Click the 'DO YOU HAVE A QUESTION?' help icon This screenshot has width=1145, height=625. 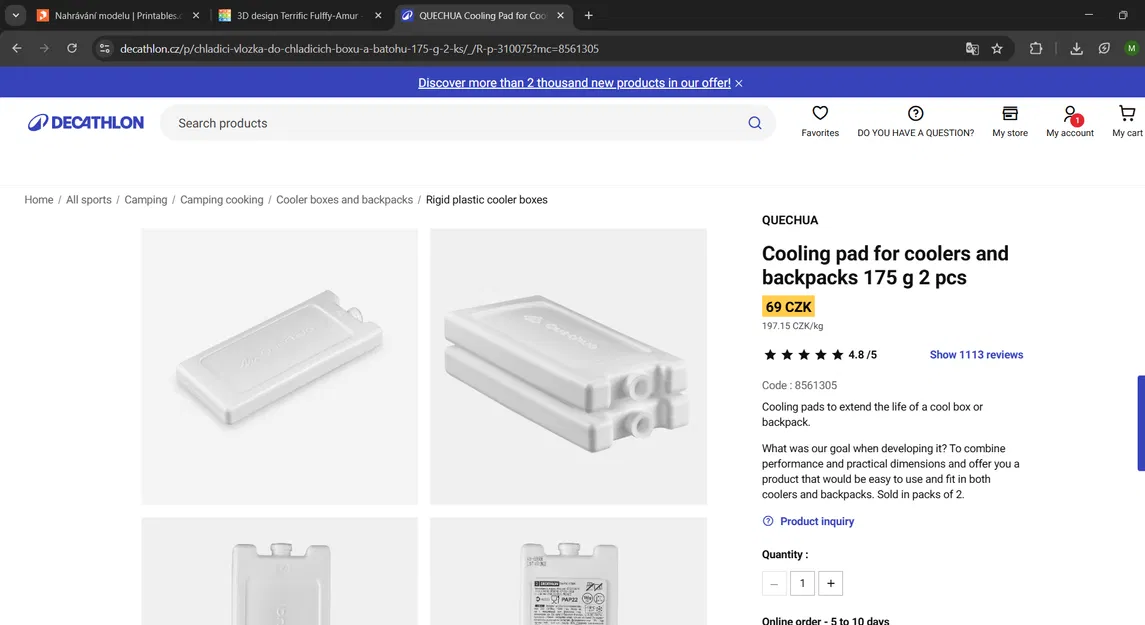pos(914,113)
